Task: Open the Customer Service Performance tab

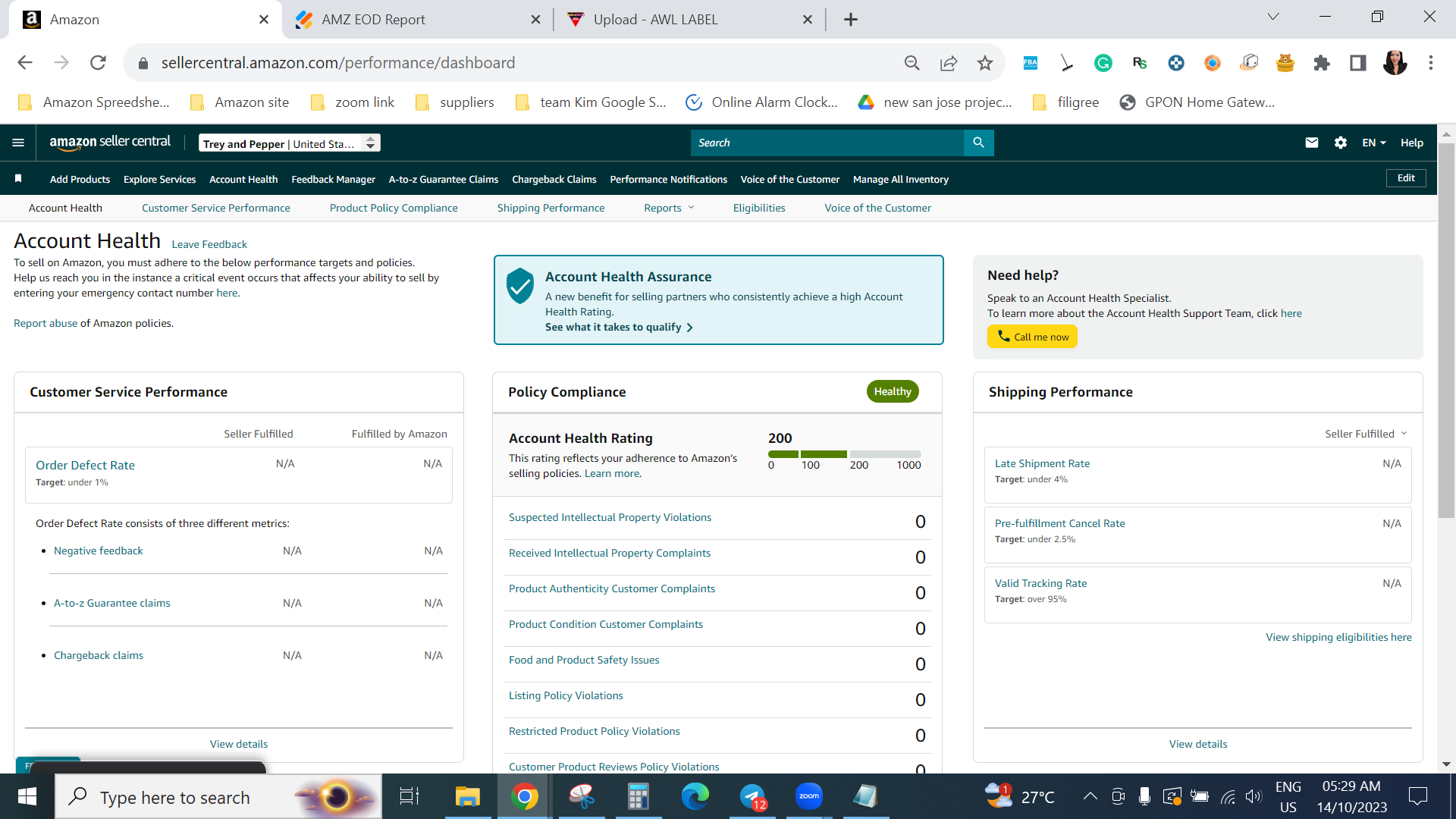Action: (x=215, y=208)
